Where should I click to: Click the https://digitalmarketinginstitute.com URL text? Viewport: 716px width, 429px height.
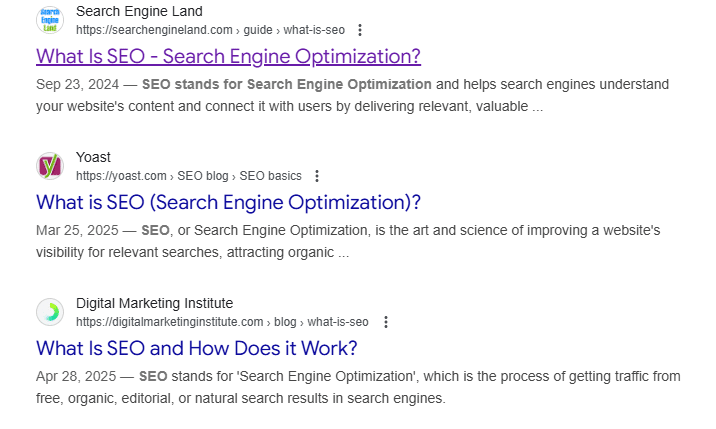click(169, 322)
